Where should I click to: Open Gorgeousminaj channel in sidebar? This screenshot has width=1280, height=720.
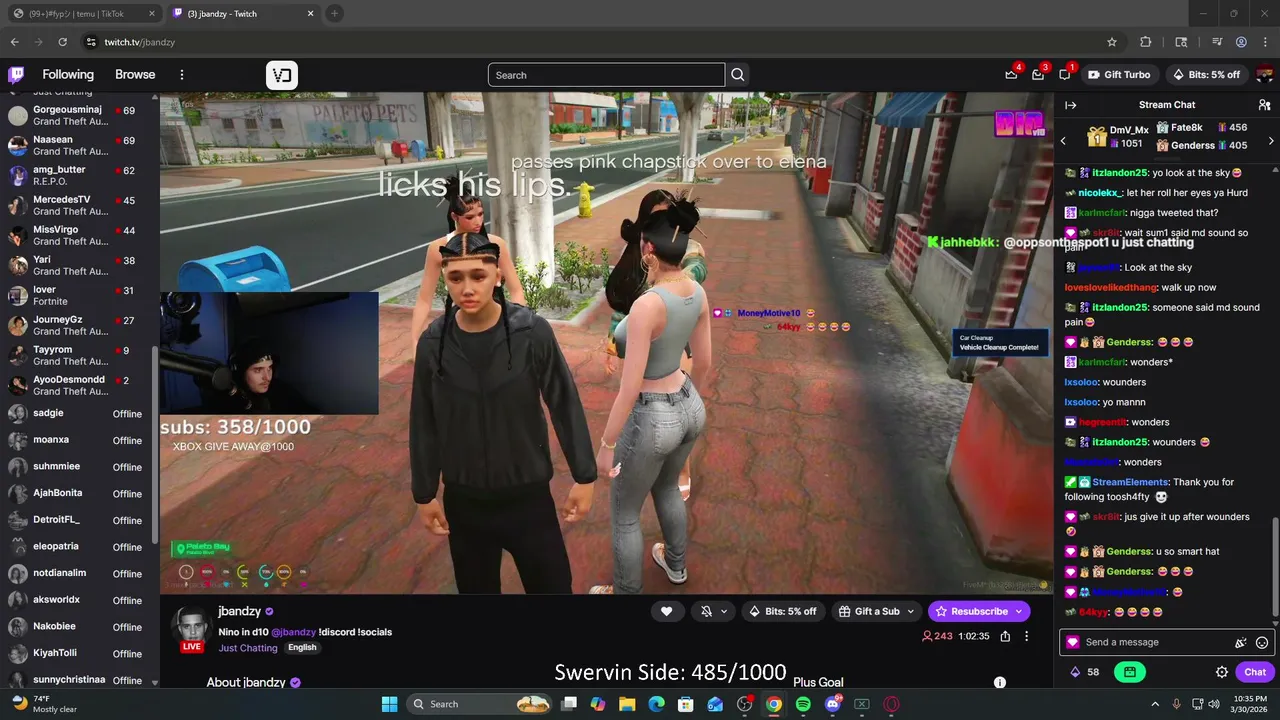point(78,115)
